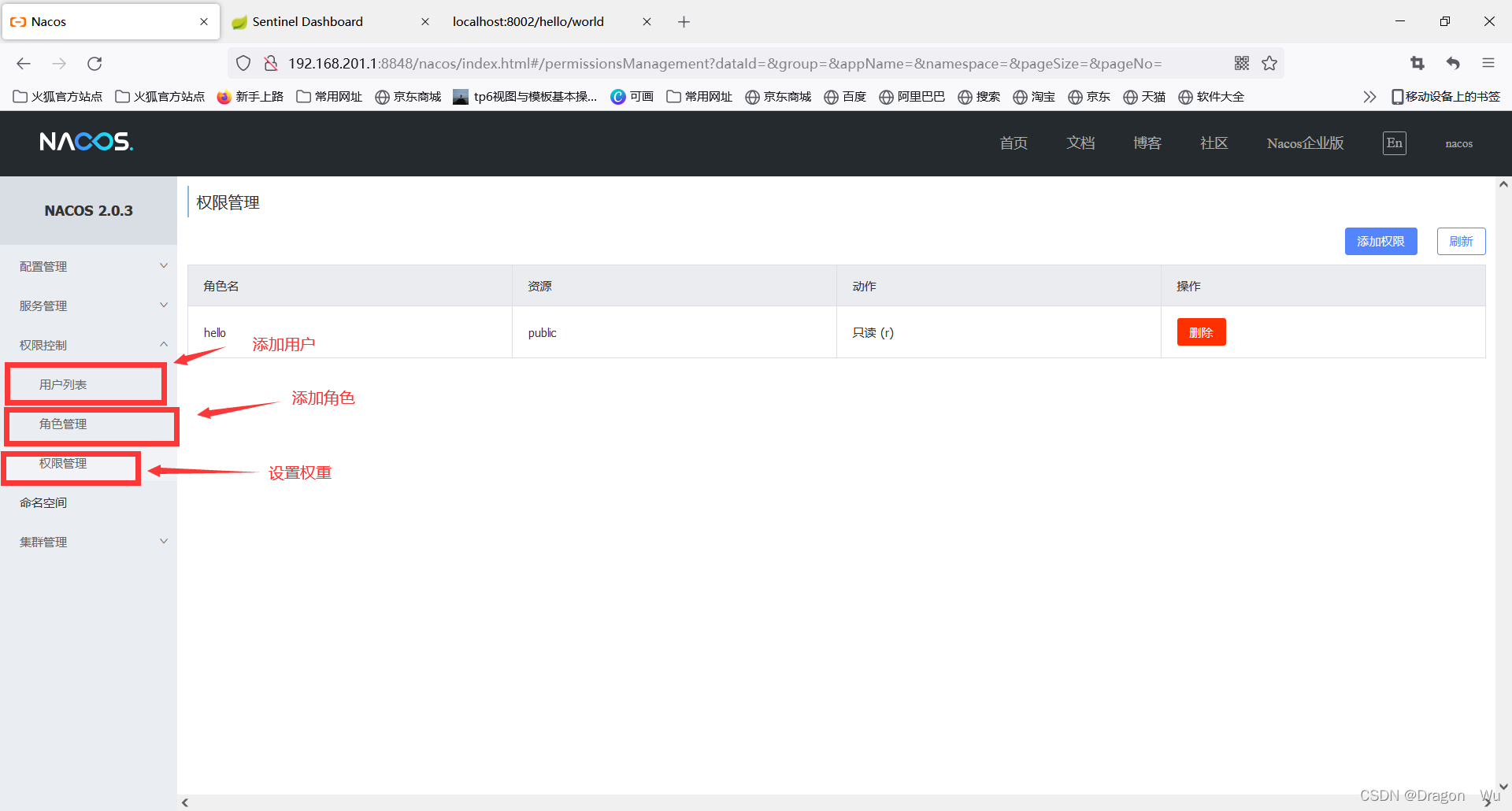Open the 软件大全 bookmark
1512x811 pixels.
coord(1211,97)
